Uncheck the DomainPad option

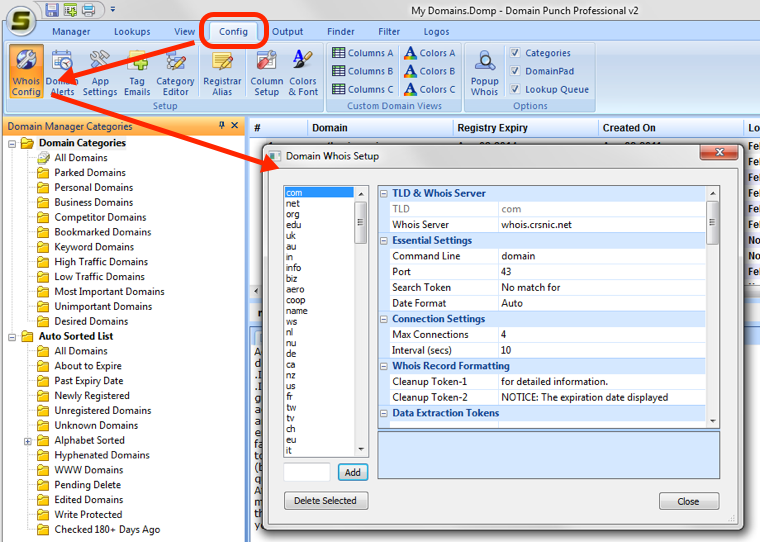[x=515, y=71]
